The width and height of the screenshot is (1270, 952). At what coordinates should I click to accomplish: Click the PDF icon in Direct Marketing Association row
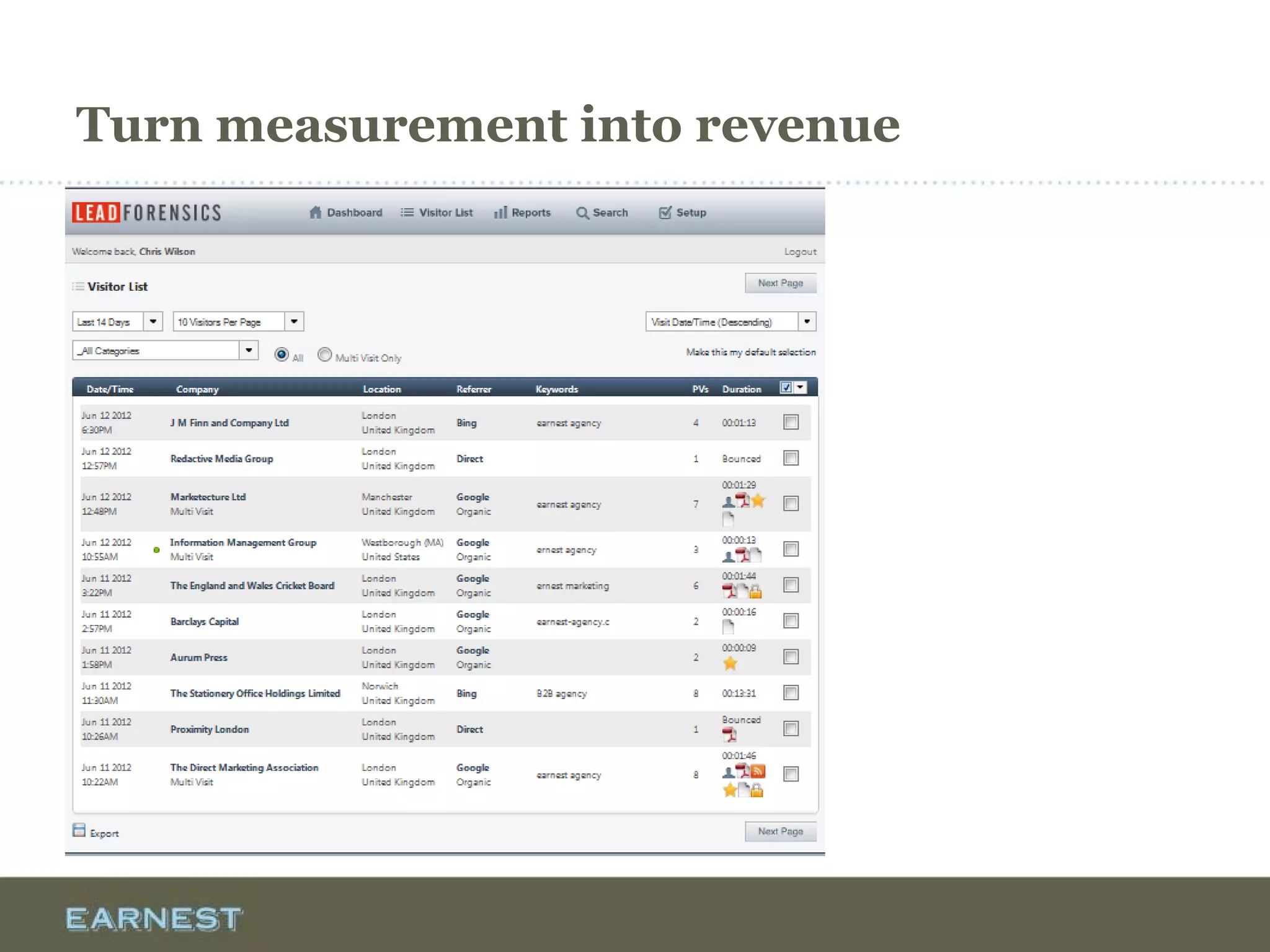click(x=743, y=771)
